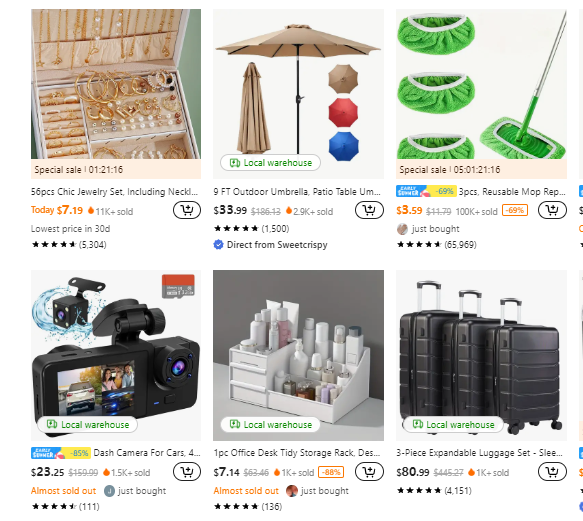This screenshot has width=583, height=521.
Task: Open the black luggage set image
Action: 481,356
